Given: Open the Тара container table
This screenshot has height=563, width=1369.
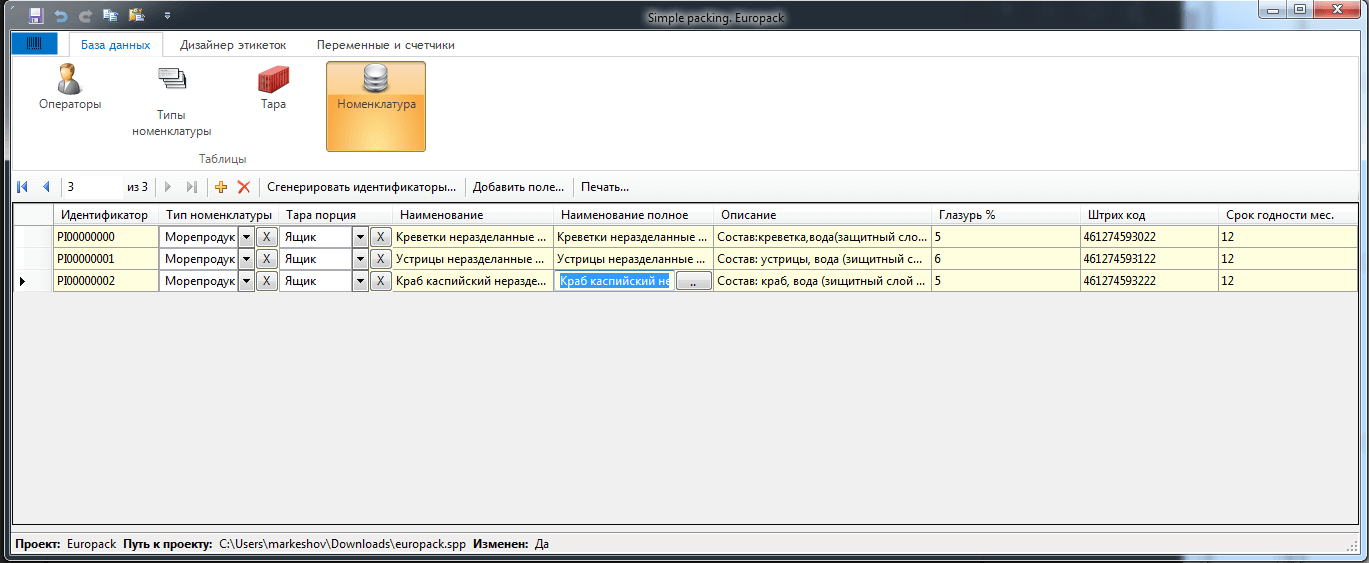Looking at the screenshot, I should click(273, 88).
